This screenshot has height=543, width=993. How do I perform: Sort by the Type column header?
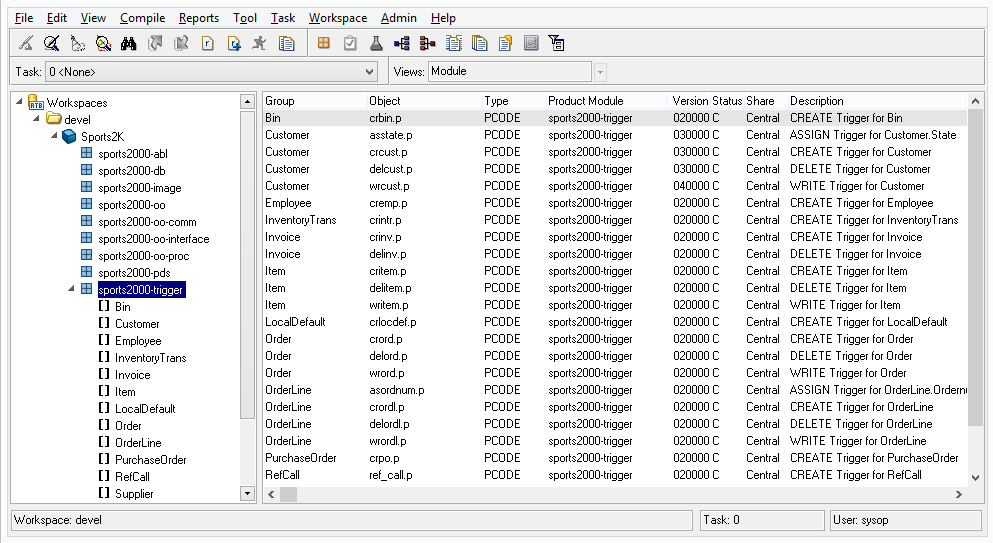[514, 101]
